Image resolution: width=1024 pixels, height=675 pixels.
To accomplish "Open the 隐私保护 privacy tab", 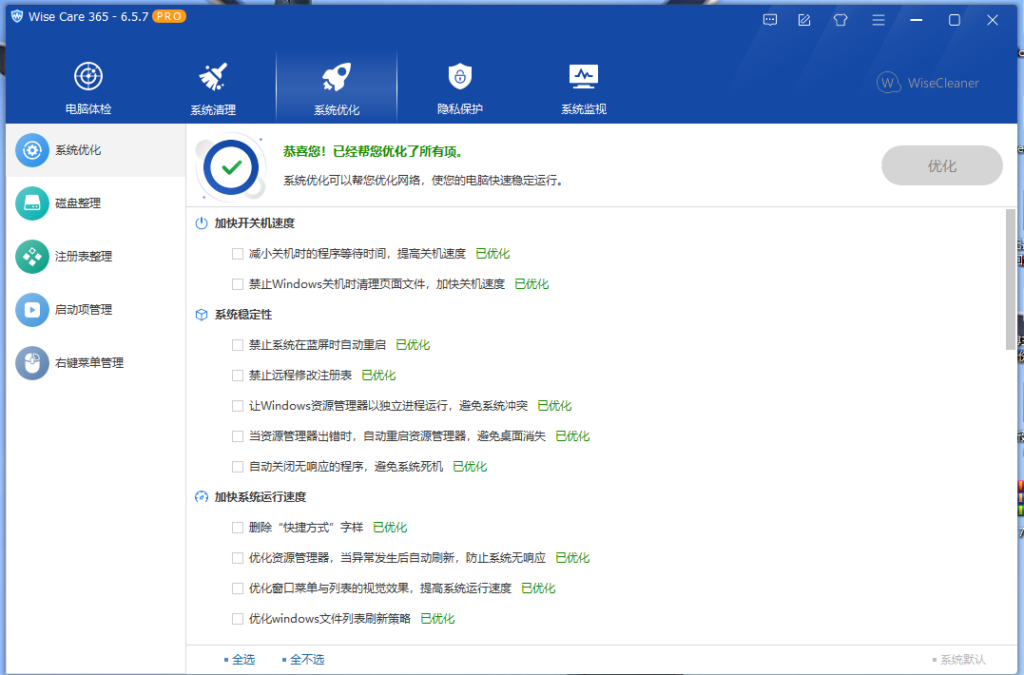I will tap(460, 88).
